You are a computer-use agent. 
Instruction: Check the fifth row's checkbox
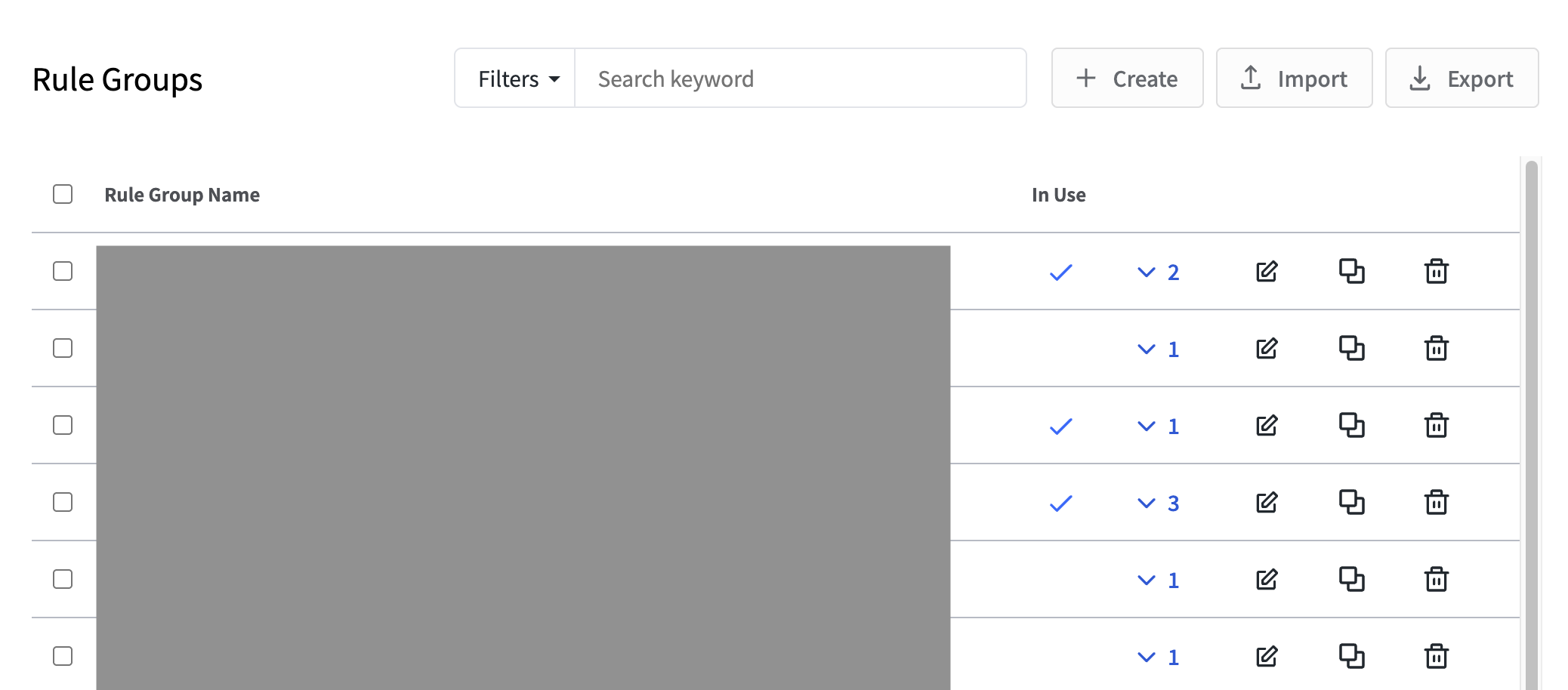click(x=63, y=579)
